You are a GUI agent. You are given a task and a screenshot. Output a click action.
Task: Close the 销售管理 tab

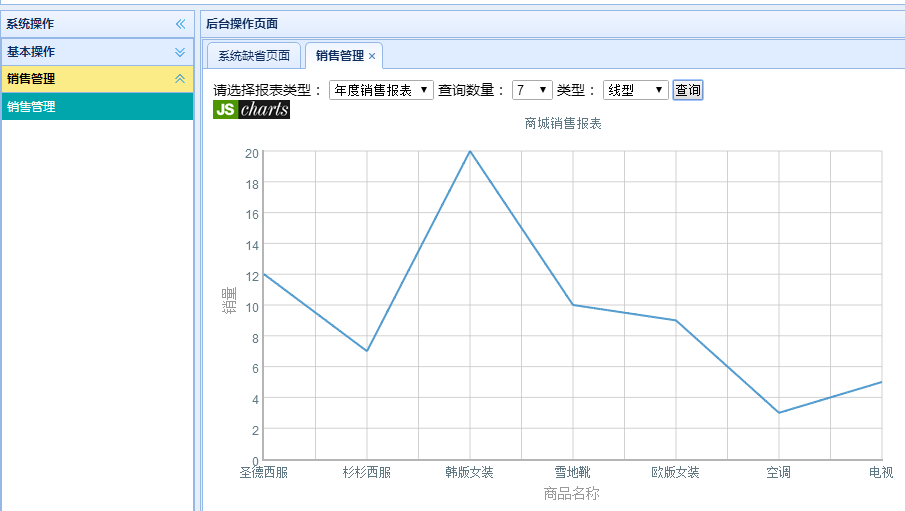pyautogui.click(x=372, y=56)
